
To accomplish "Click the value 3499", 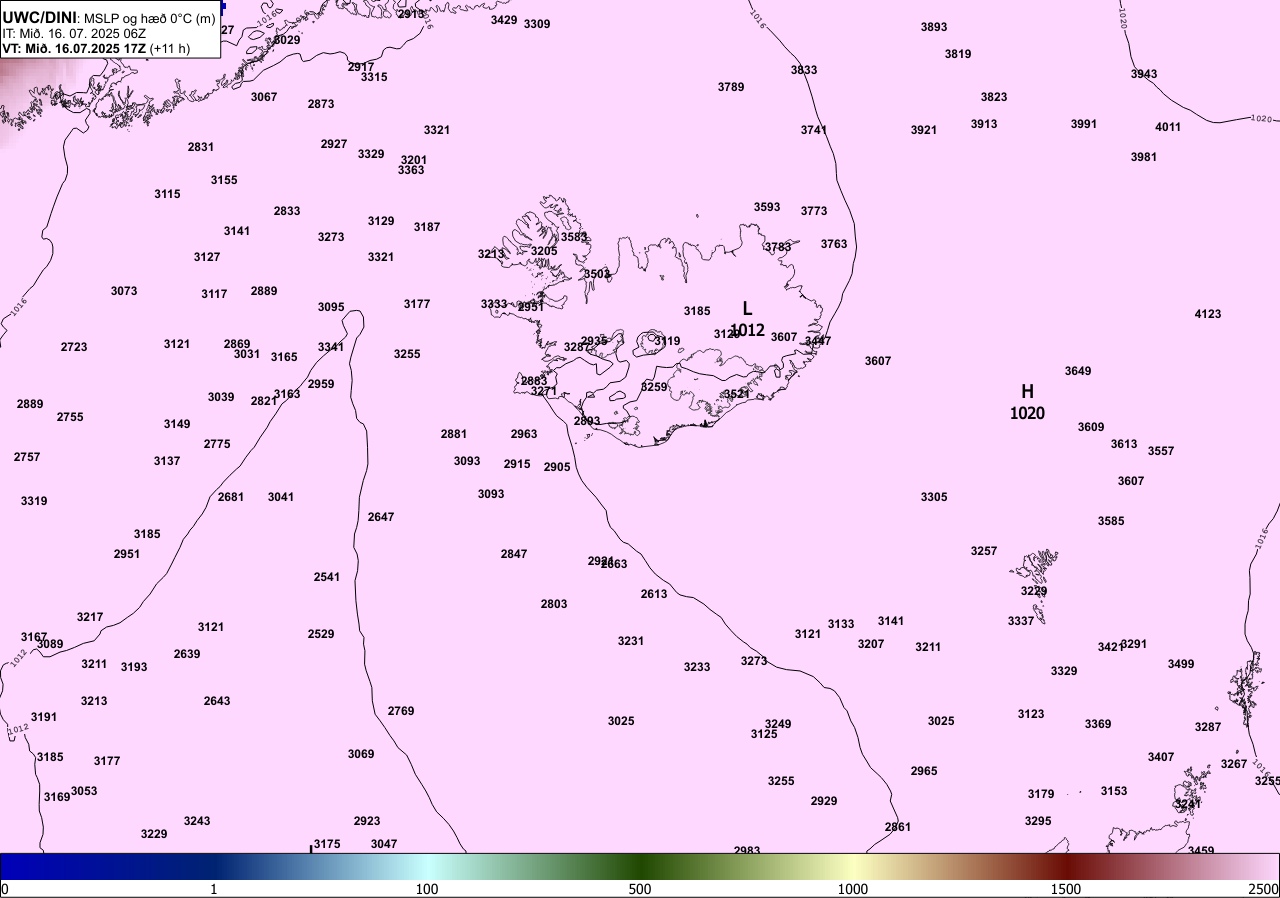I will coord(1181,664).
